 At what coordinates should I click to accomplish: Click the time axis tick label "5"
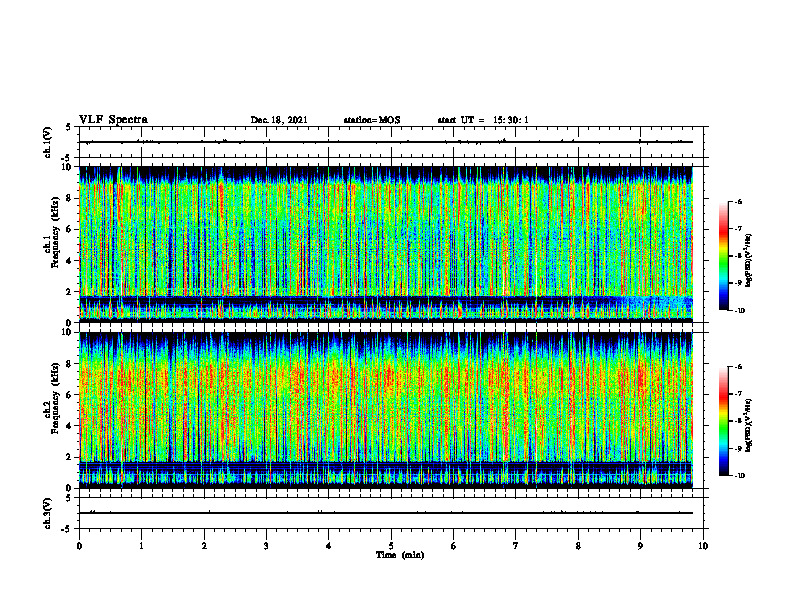coord(391,546)
